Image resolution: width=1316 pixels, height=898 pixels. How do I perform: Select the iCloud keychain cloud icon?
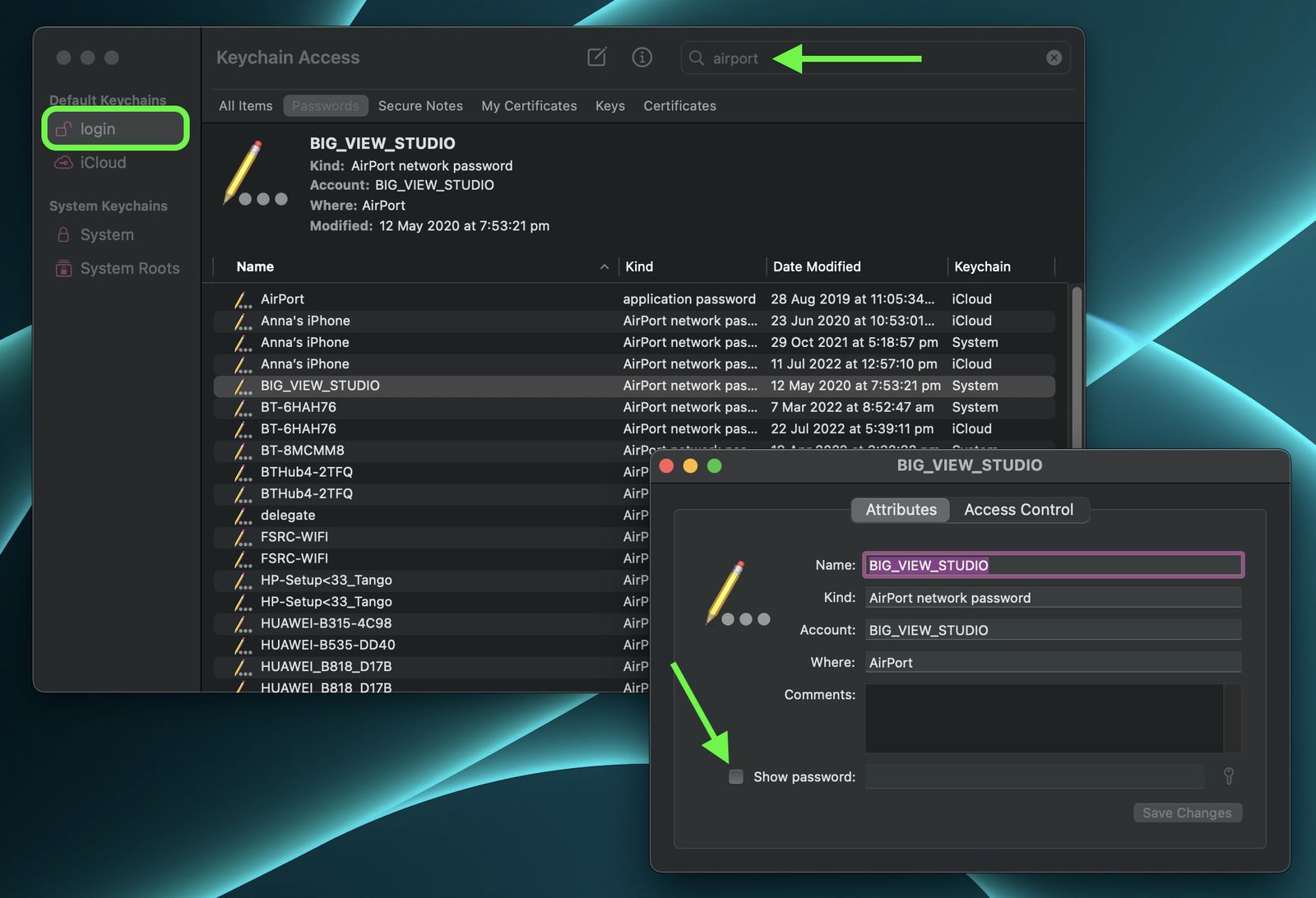point(63,163)
